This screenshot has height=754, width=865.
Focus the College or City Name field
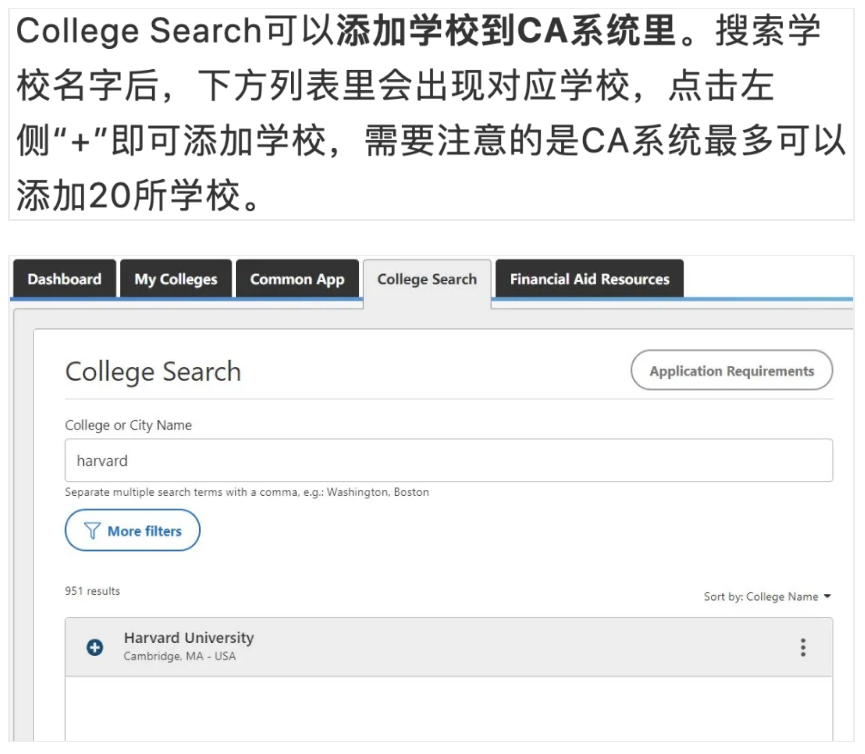point(448,461)
